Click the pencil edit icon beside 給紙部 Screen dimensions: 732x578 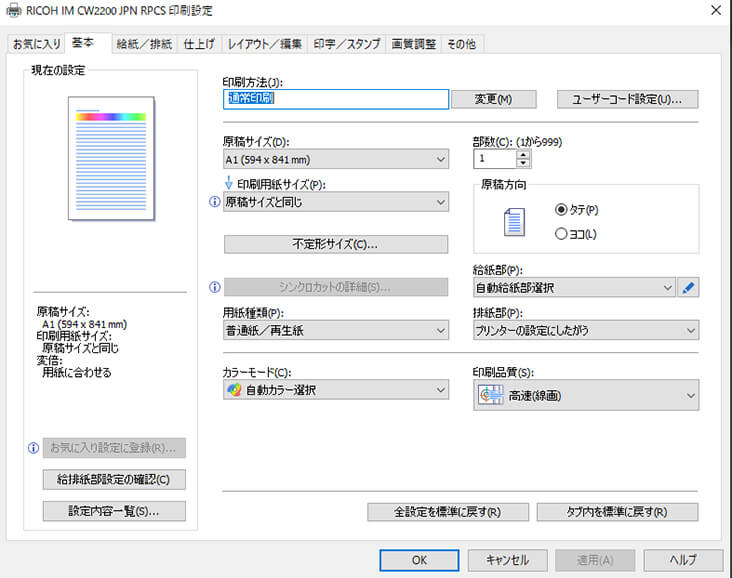[689, 288]
